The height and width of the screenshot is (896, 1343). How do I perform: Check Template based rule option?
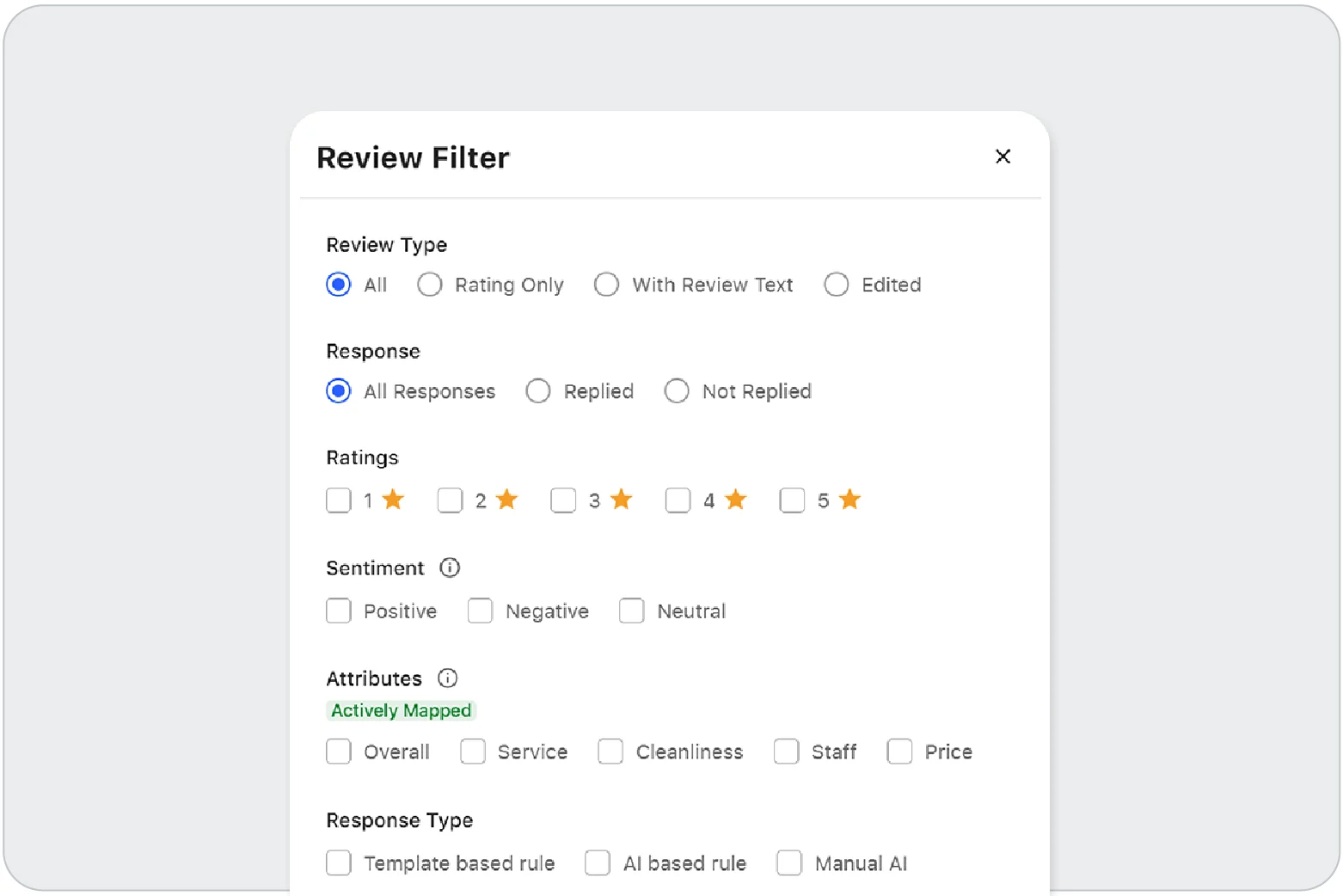(339, 862)
